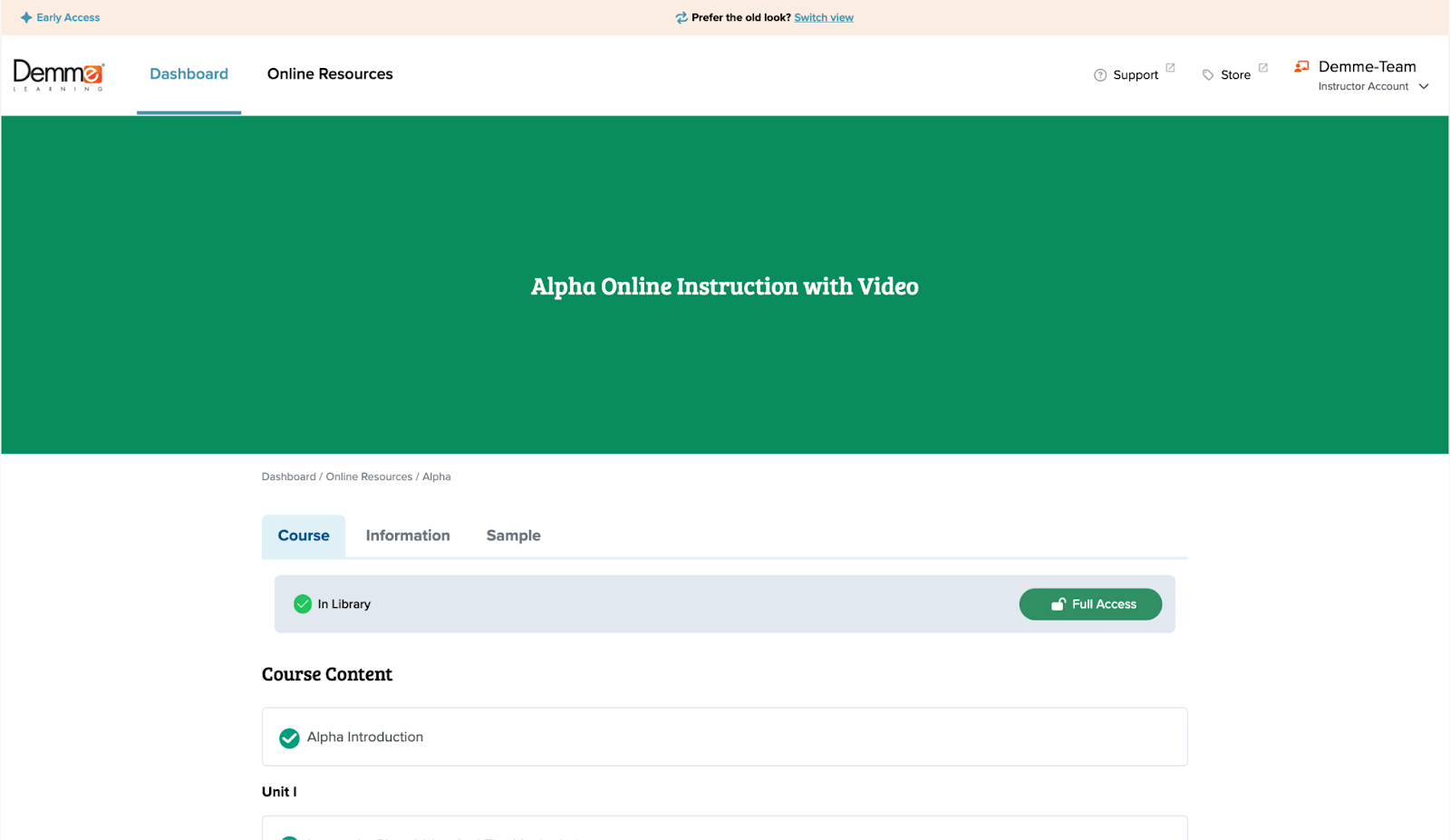Click the green In Library checkmark icon
The image size is (1450, 840).
[x=303, y=603]
